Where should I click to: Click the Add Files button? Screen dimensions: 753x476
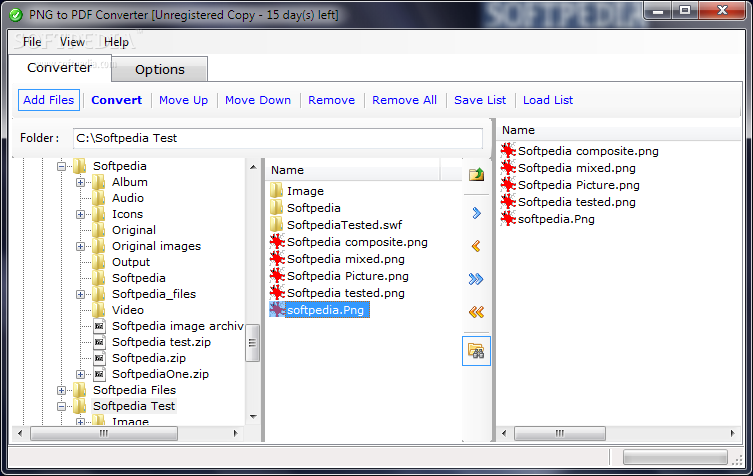[49, 100]
